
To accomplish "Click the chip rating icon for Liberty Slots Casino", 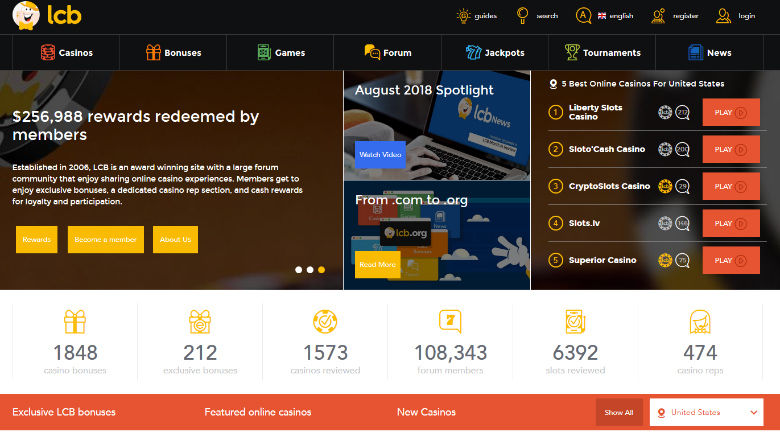I will (665, 112).
